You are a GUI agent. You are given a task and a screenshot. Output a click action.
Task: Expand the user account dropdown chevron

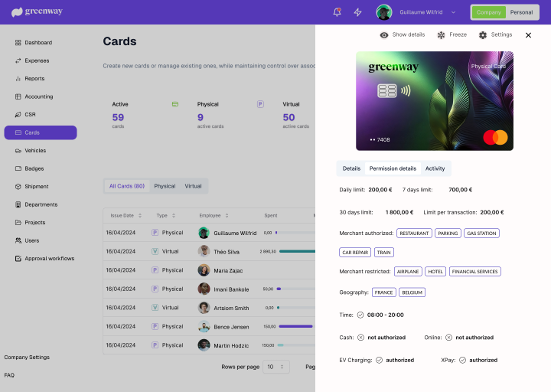click(x=453, y=12)
